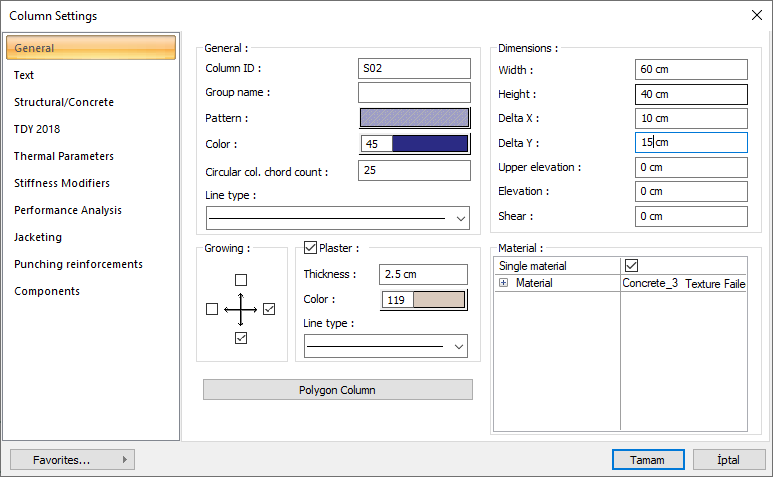
Task: Click the Column ID input field
Action: click(414, 68)
